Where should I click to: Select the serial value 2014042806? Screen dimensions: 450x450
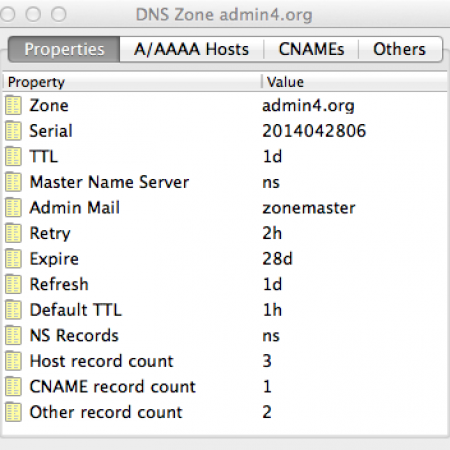pos(314,131)
